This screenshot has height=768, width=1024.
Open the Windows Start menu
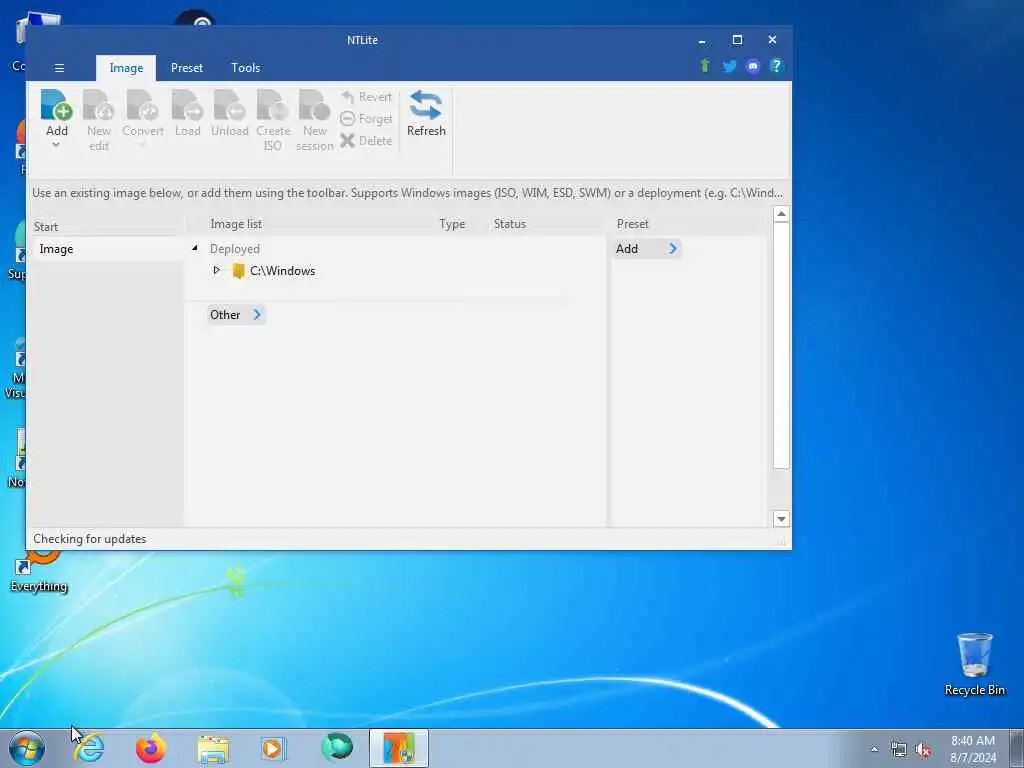click(27, 748)
